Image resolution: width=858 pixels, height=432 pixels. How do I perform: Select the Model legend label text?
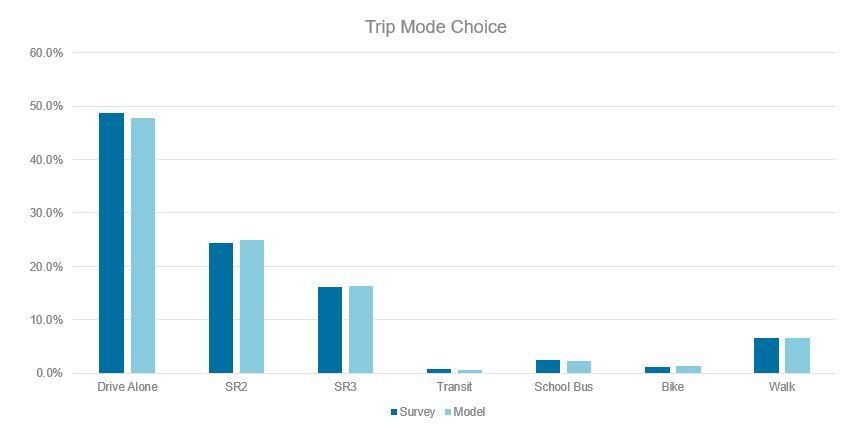click(468, 412)
